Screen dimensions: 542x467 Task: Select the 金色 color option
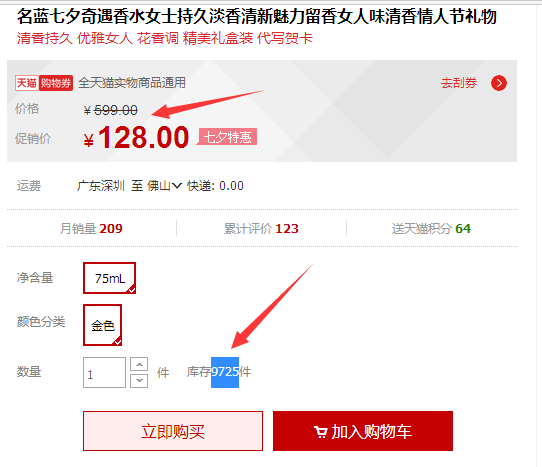pyautogui.click(x=102, y=325)
